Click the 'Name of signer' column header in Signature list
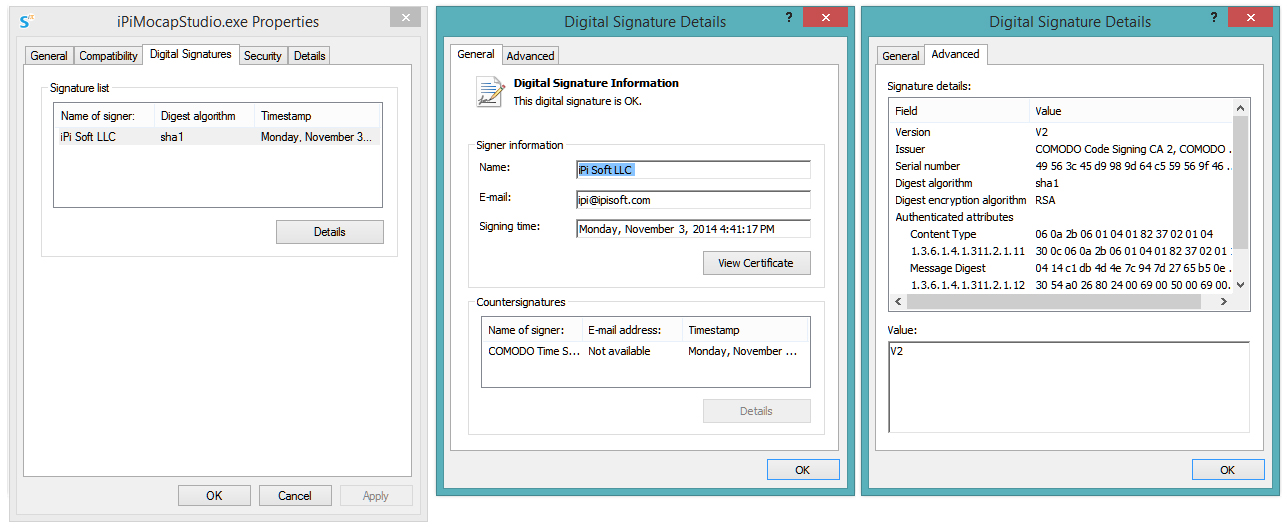 (104, 116)
